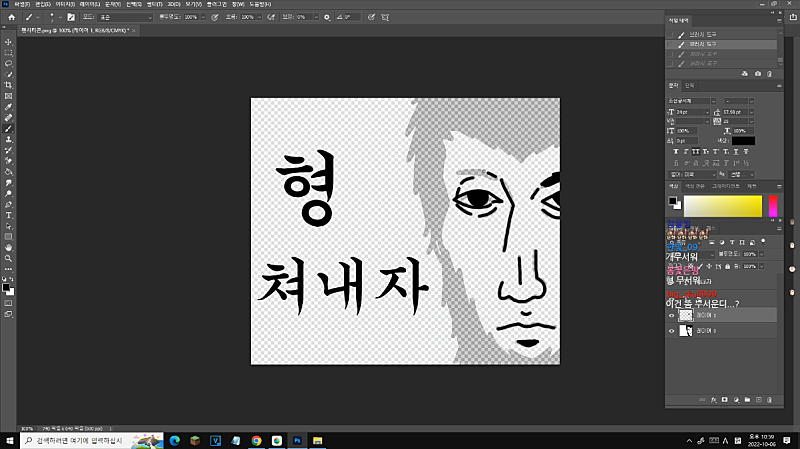This screenshot has height=449, width=800.
Task: Open Photoshop from the Windows taskbar
Action: point(297,440)
